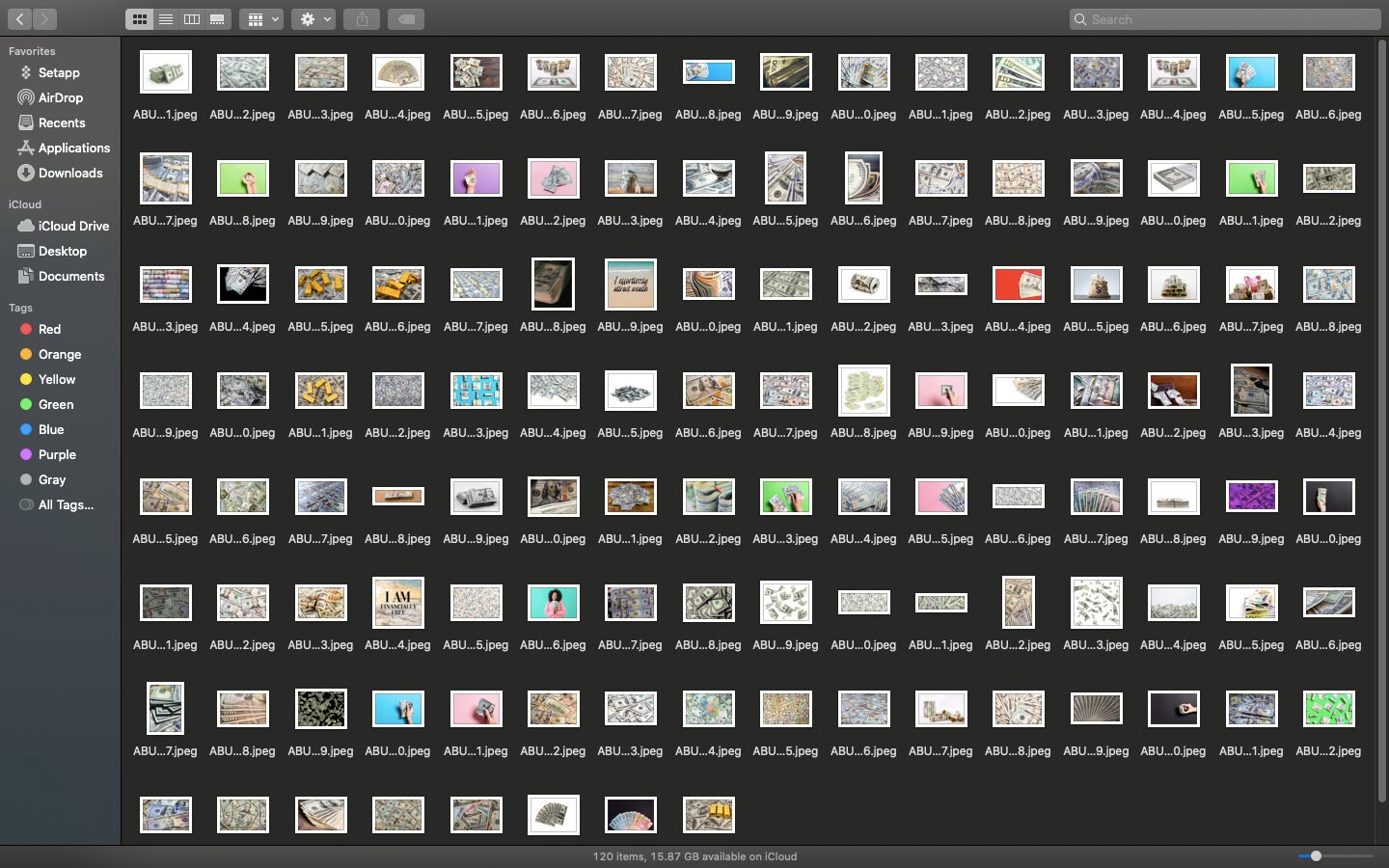The height and width of the screenshot is (868, 1389).
Task: Open the action gear menu
Action: tap(314, 19)
